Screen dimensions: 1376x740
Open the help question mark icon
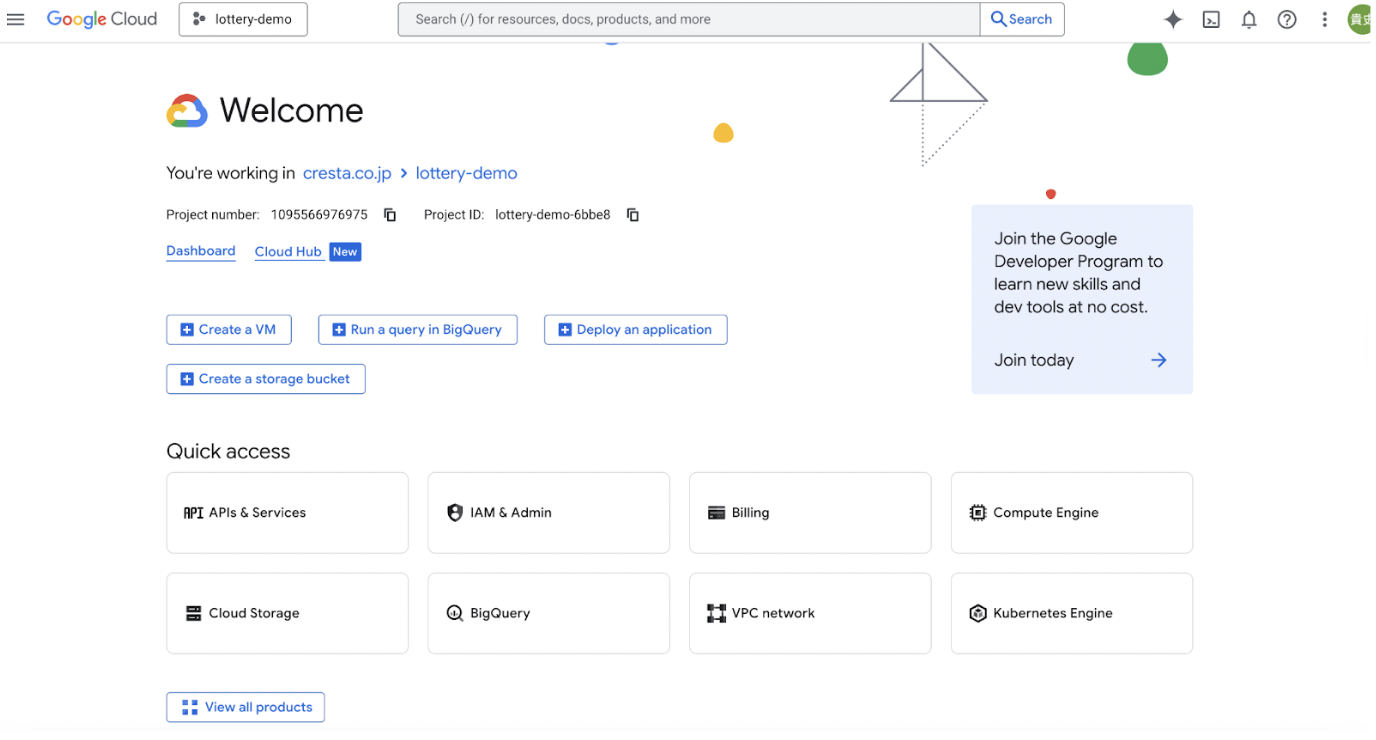[x=1287, y=19]
